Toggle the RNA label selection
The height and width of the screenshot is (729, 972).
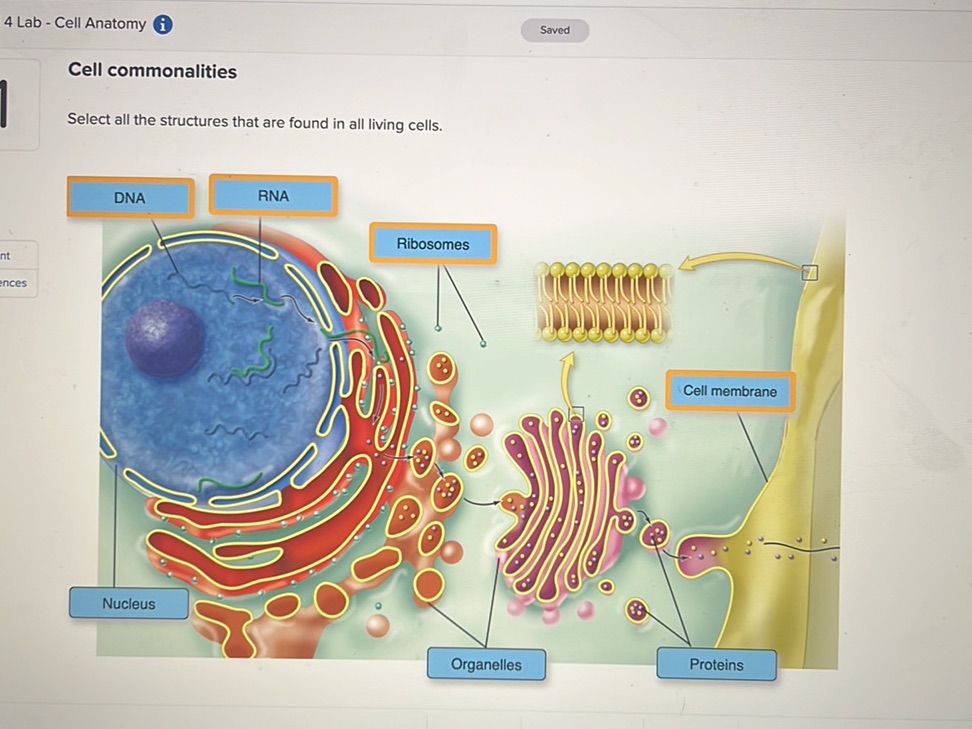[x=273, y=196]
